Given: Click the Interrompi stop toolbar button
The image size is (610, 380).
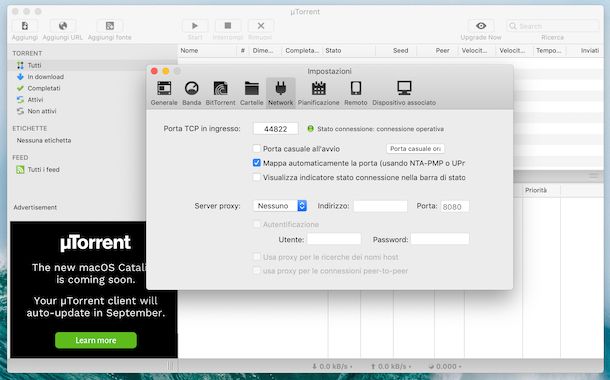Looking at the screenshot, I should tap(228, 26).
